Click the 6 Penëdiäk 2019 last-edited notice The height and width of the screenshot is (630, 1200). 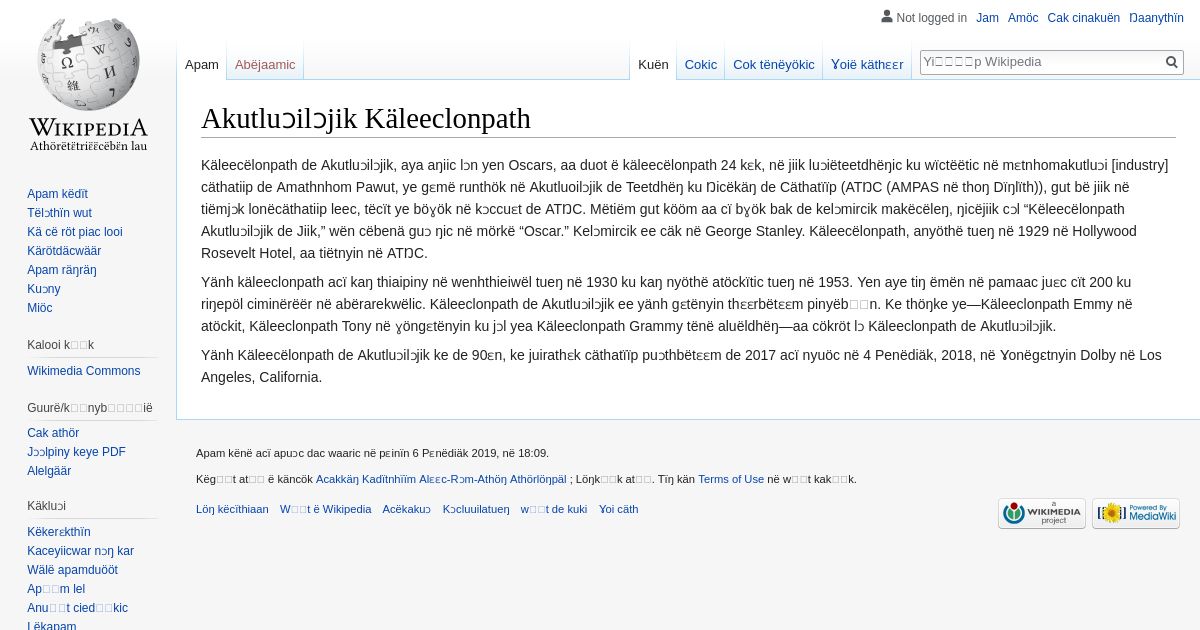[x=372, y=453]
